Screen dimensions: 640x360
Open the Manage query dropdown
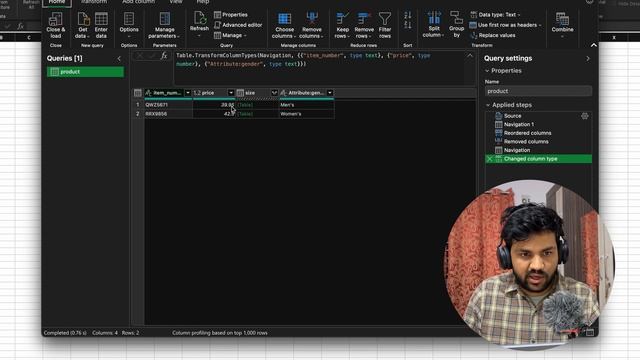[230, 36]
